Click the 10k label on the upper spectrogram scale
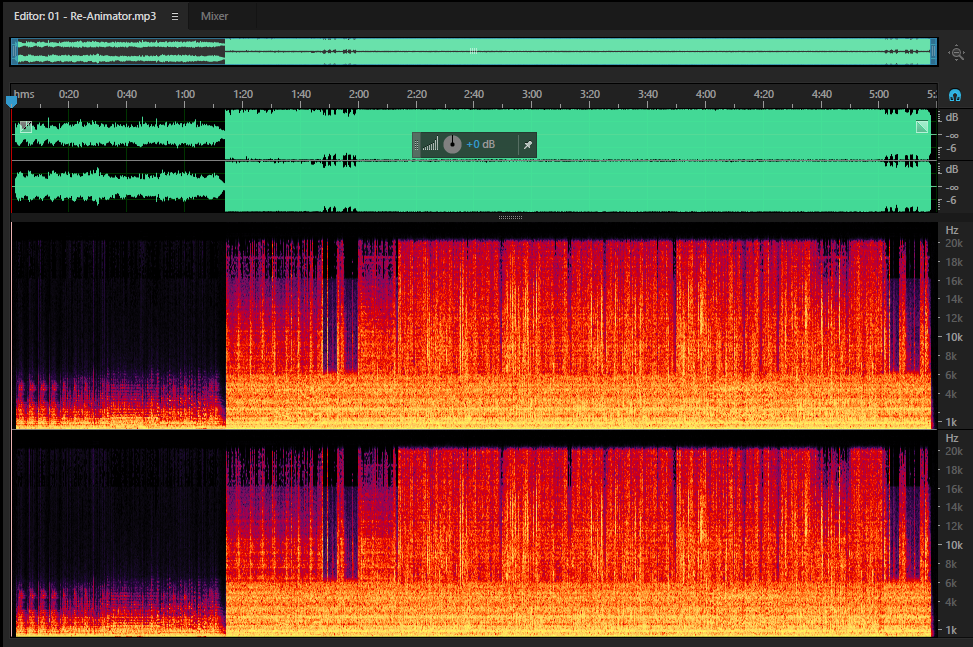This screenshot has width=973, height=647. click(x=954, y=337)
